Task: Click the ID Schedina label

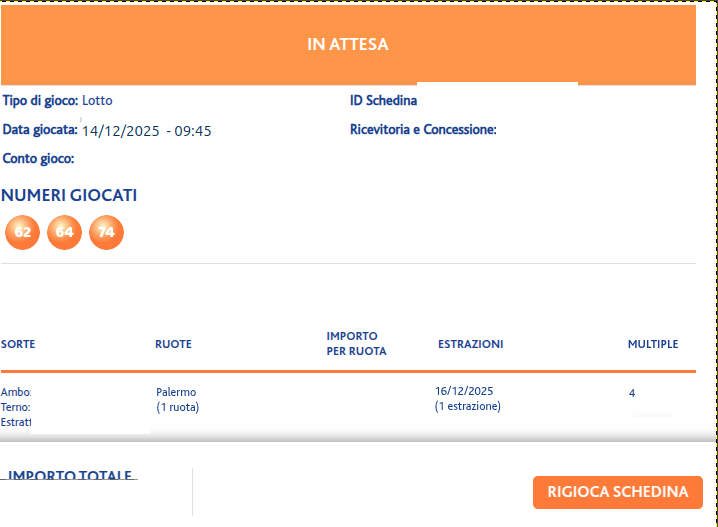Action: [x=384, y=101]
